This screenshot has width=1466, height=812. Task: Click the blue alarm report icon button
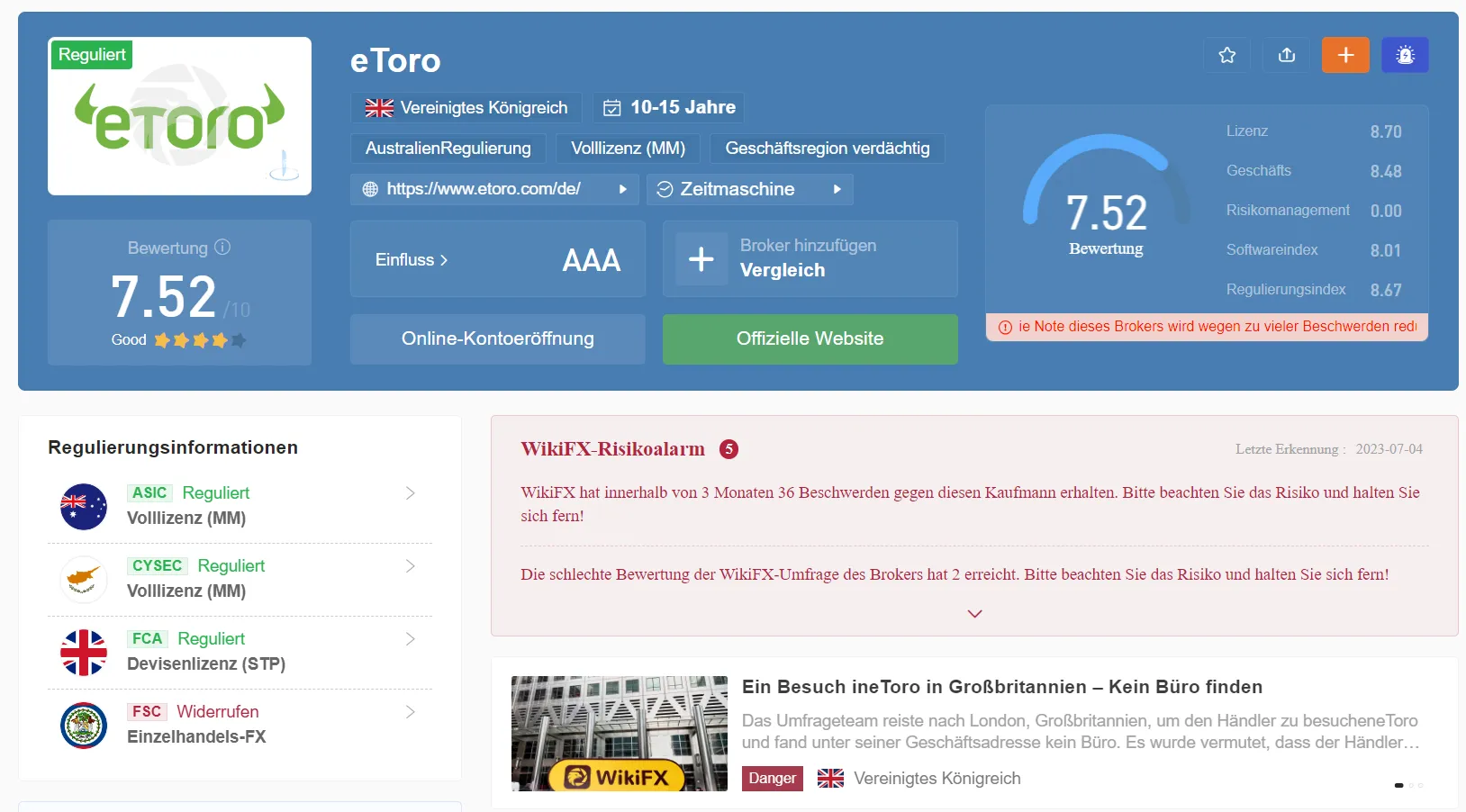coord(1405,55)
